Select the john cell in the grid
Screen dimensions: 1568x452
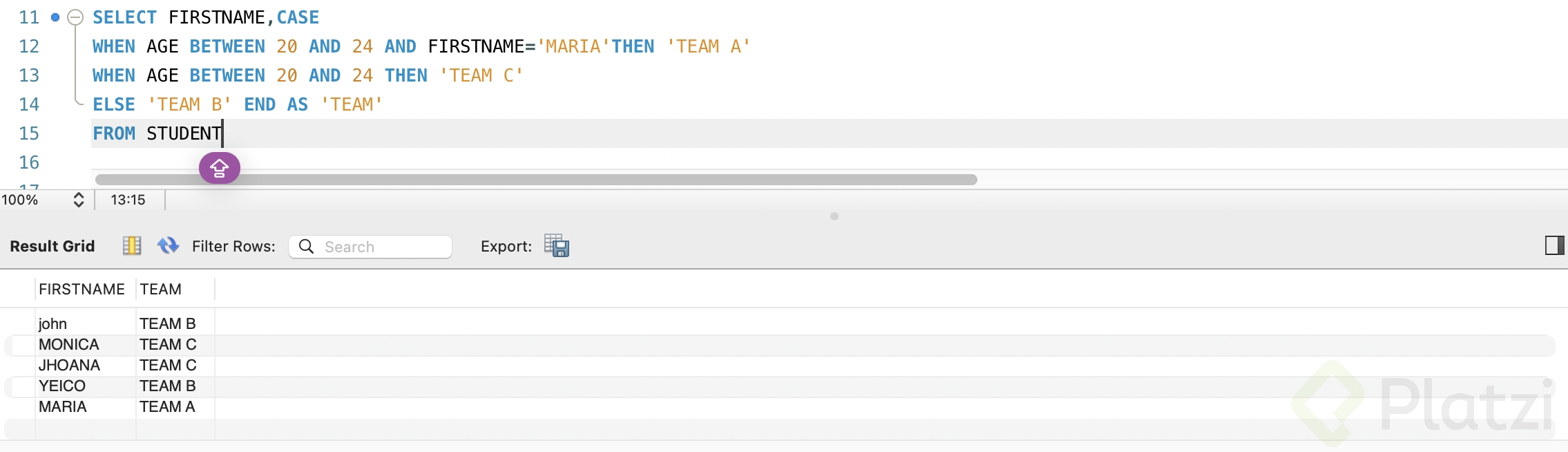(x=53, y=324)
